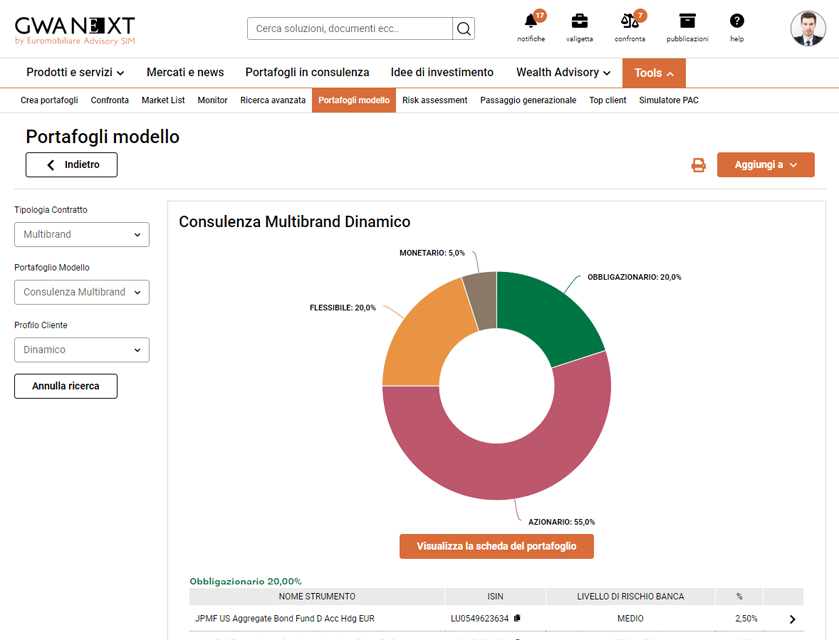Switch to Top client tab

607,100
